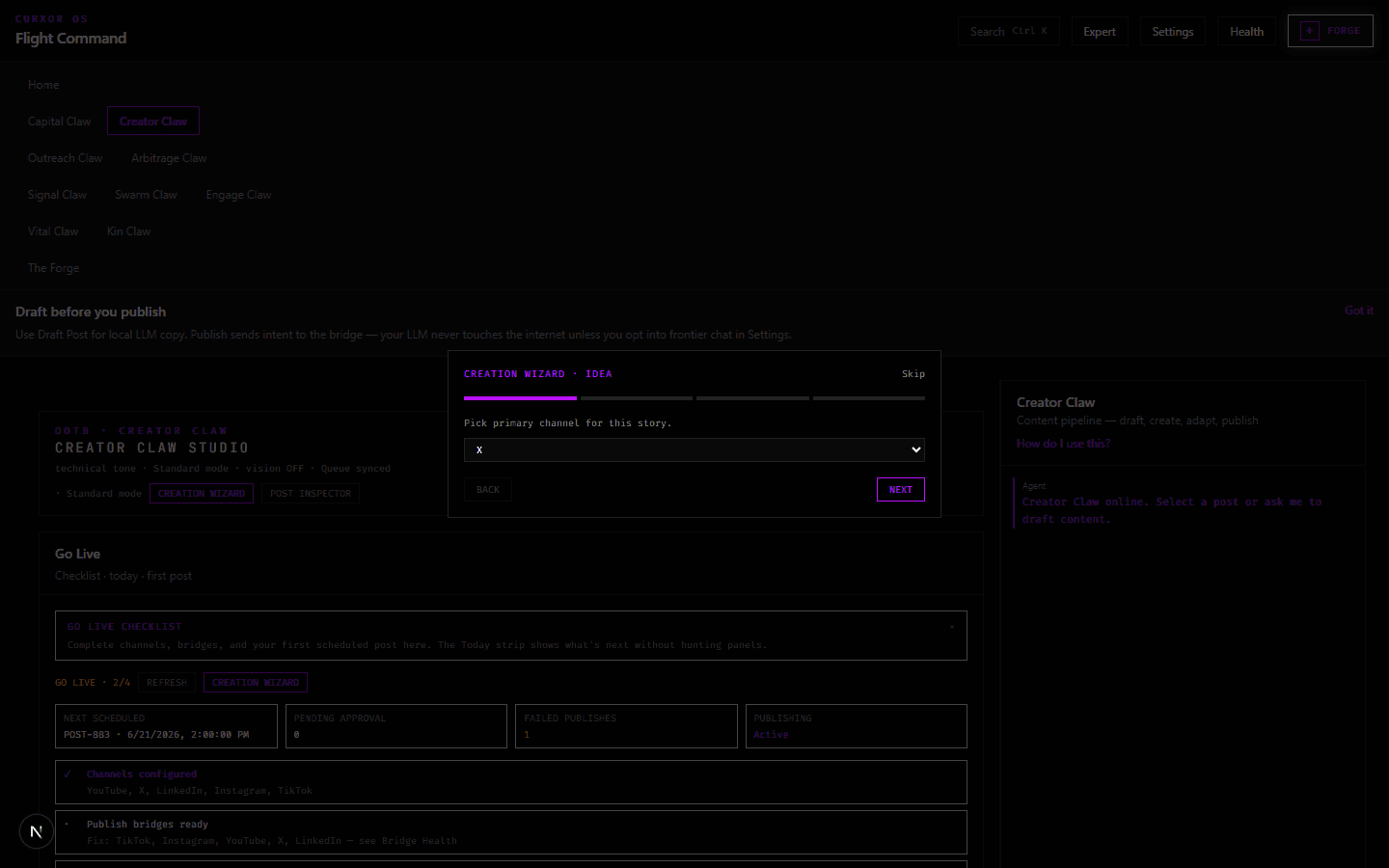The height and width of the screenshot is (868, 1389).
Task: Click NEXT in the Creation Wizard
Action: pyautogui.click(x=901, y=490)
